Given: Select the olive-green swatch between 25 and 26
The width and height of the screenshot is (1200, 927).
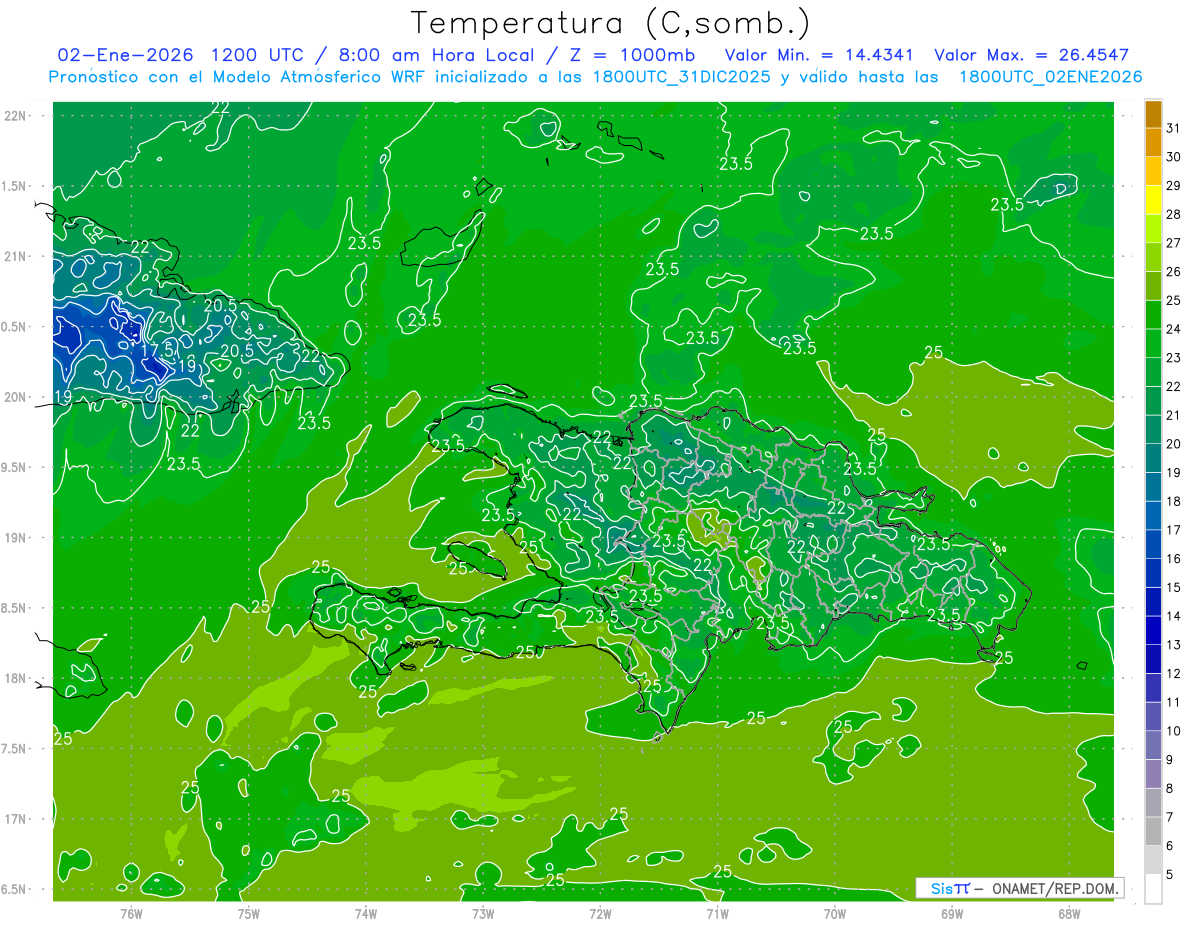Looking at the screenshot, I should pos(1153,286).
